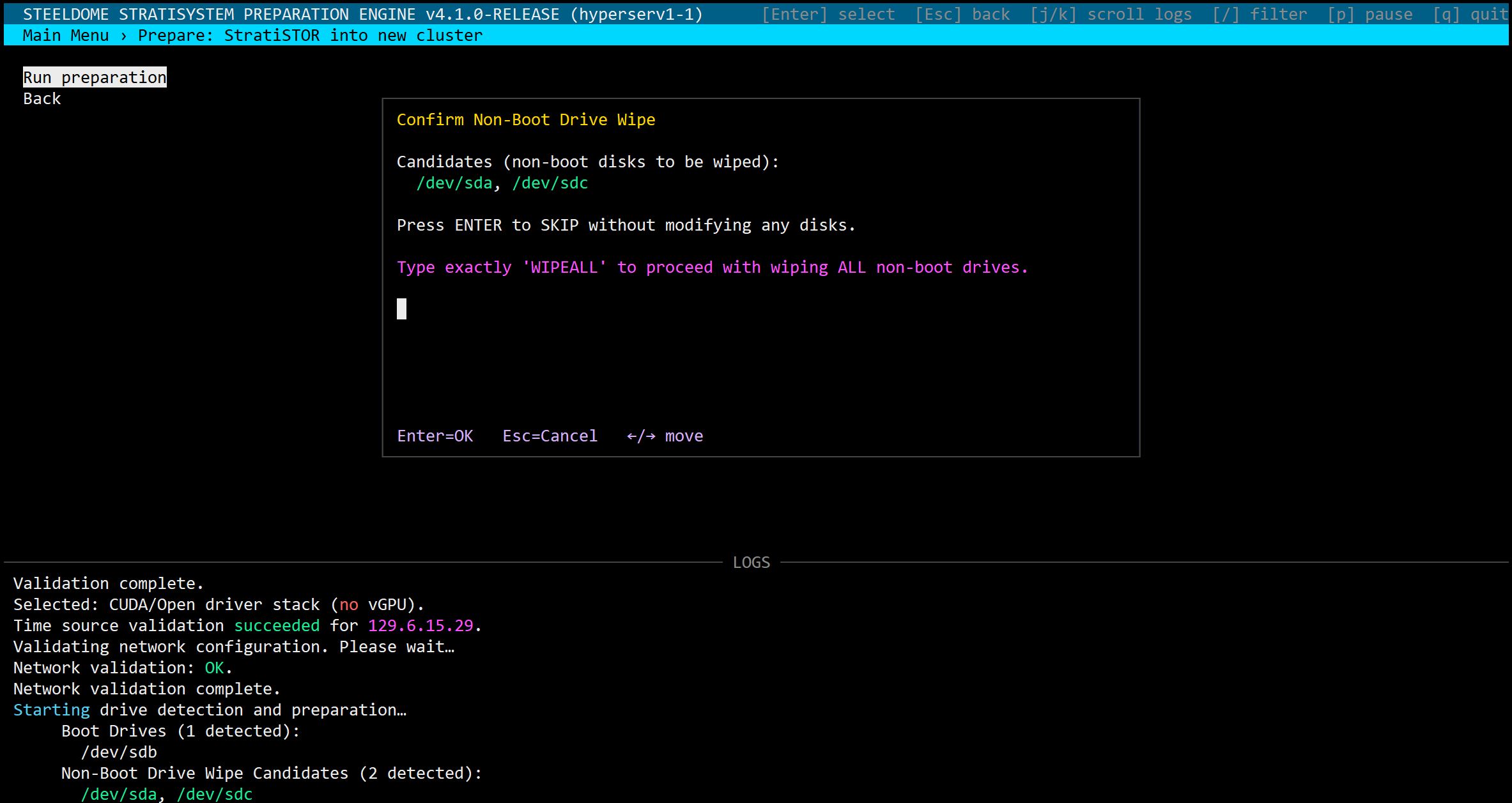1512x803 pixels.
Task: Click /dev/sdc in the dialog candidates
Action: [550, 183]
